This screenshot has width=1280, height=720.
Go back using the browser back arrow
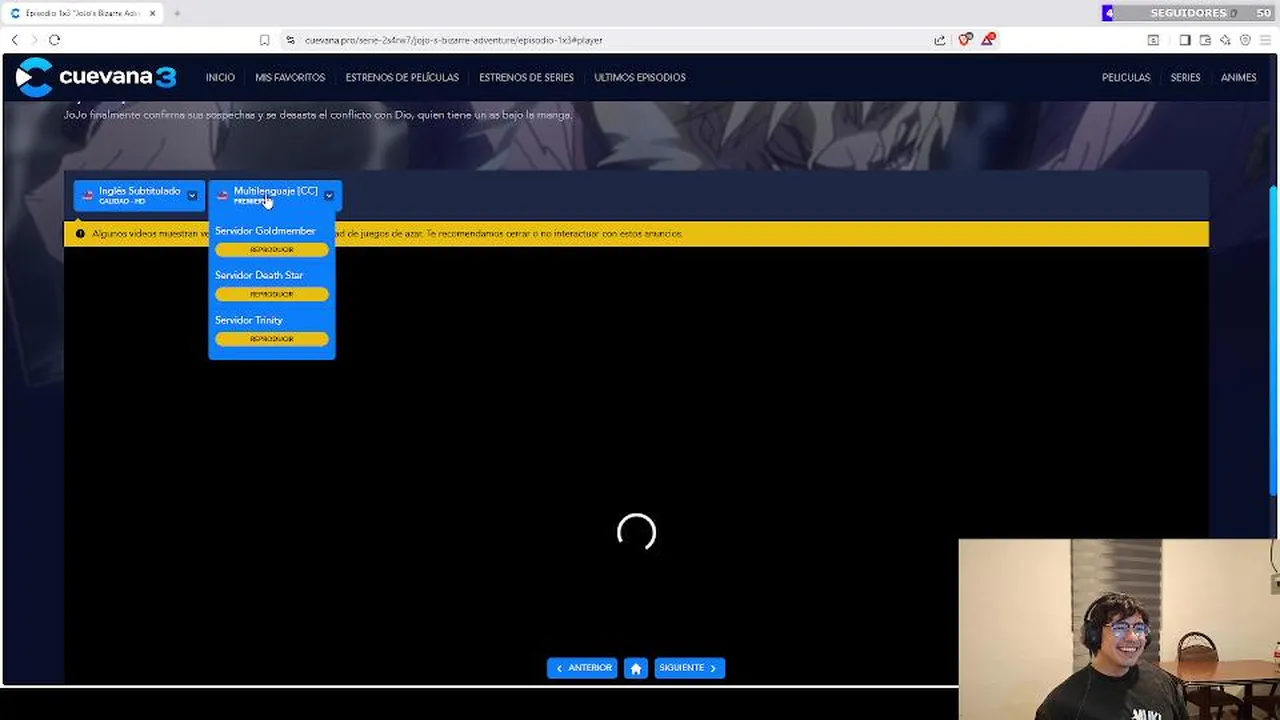coord(15,40)
